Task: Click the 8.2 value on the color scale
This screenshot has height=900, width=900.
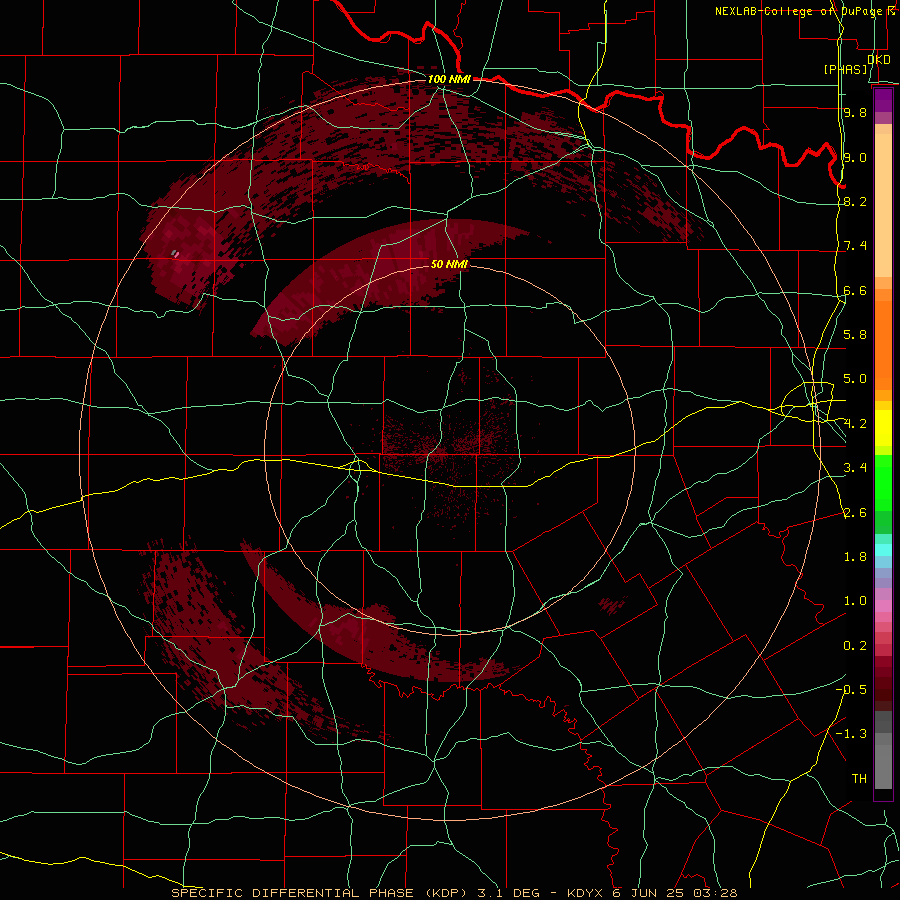Action: coord(855,201)
